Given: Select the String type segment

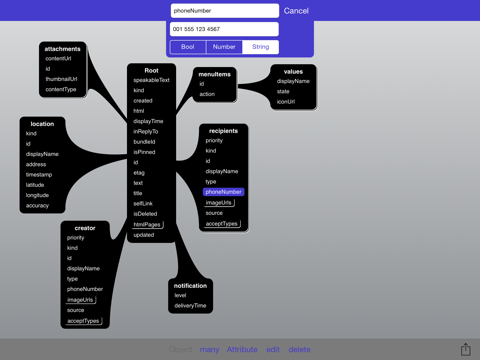Looking at the screenshot, I should tap(261, 47).
